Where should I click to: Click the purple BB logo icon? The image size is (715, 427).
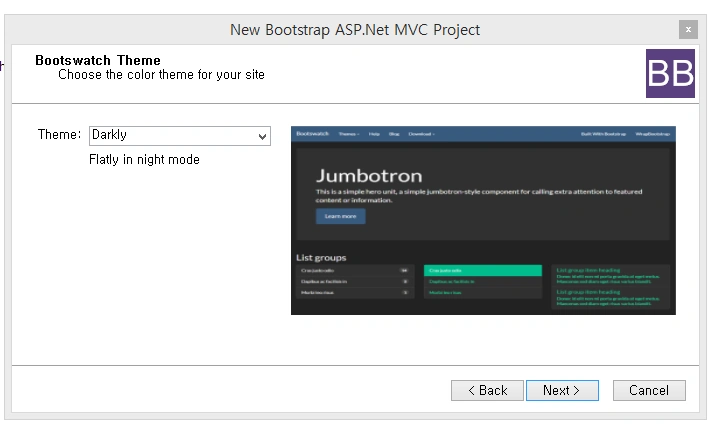point(670,73)
